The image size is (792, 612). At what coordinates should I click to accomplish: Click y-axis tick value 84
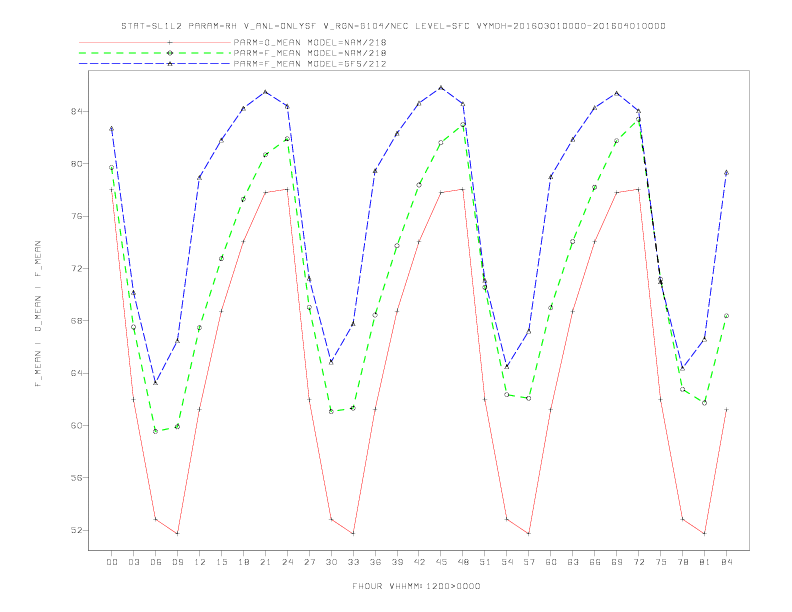77,111
